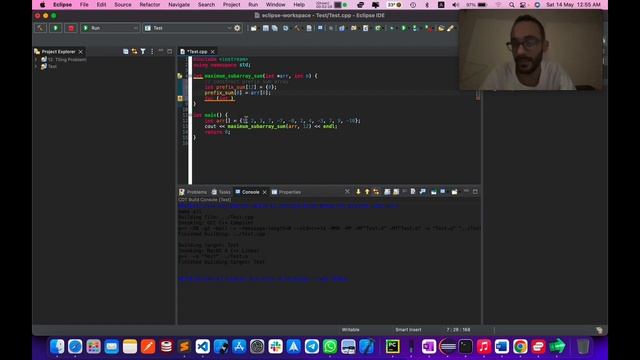Toggle Link with Editor in Project Explorer
The width and height of the screenshot is (640, 360).
click(x=134, y=51)
